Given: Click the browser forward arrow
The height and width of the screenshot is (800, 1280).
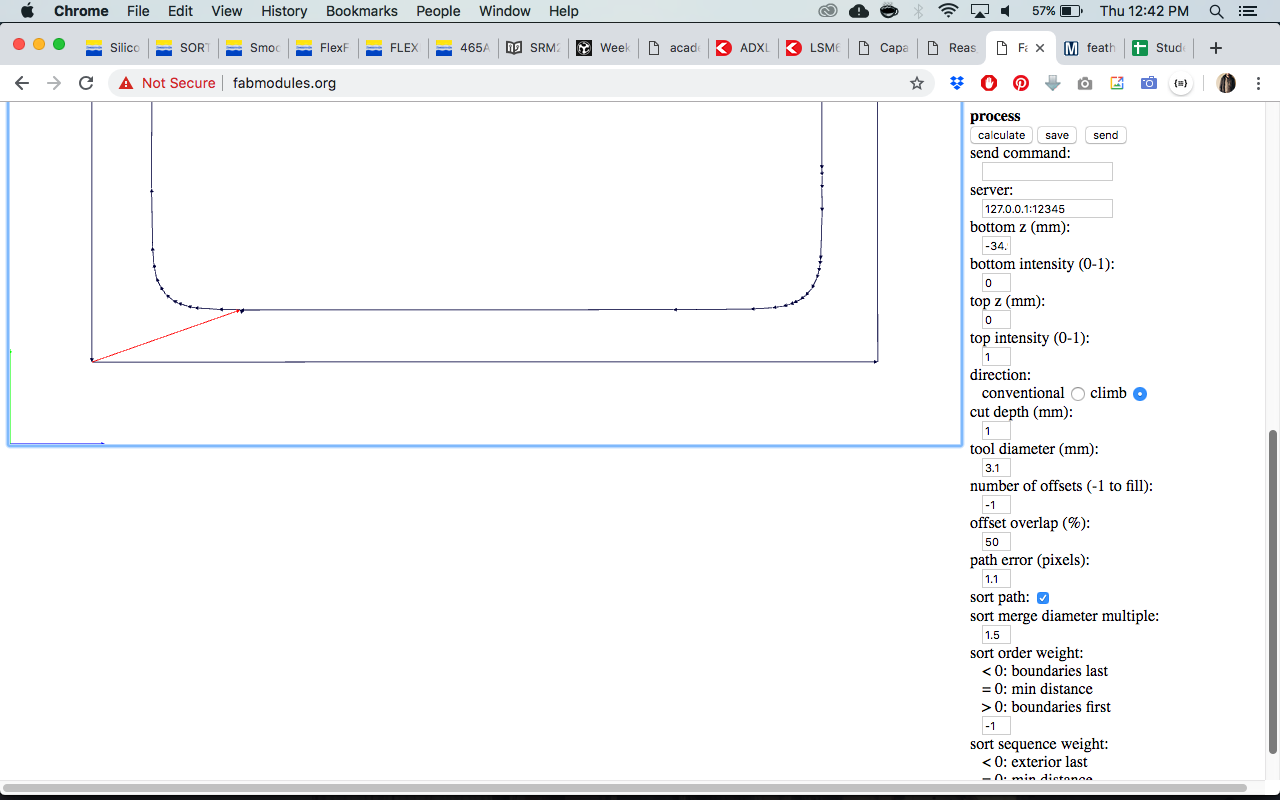Looking at the screenshot, I should (x=54, y=83).
